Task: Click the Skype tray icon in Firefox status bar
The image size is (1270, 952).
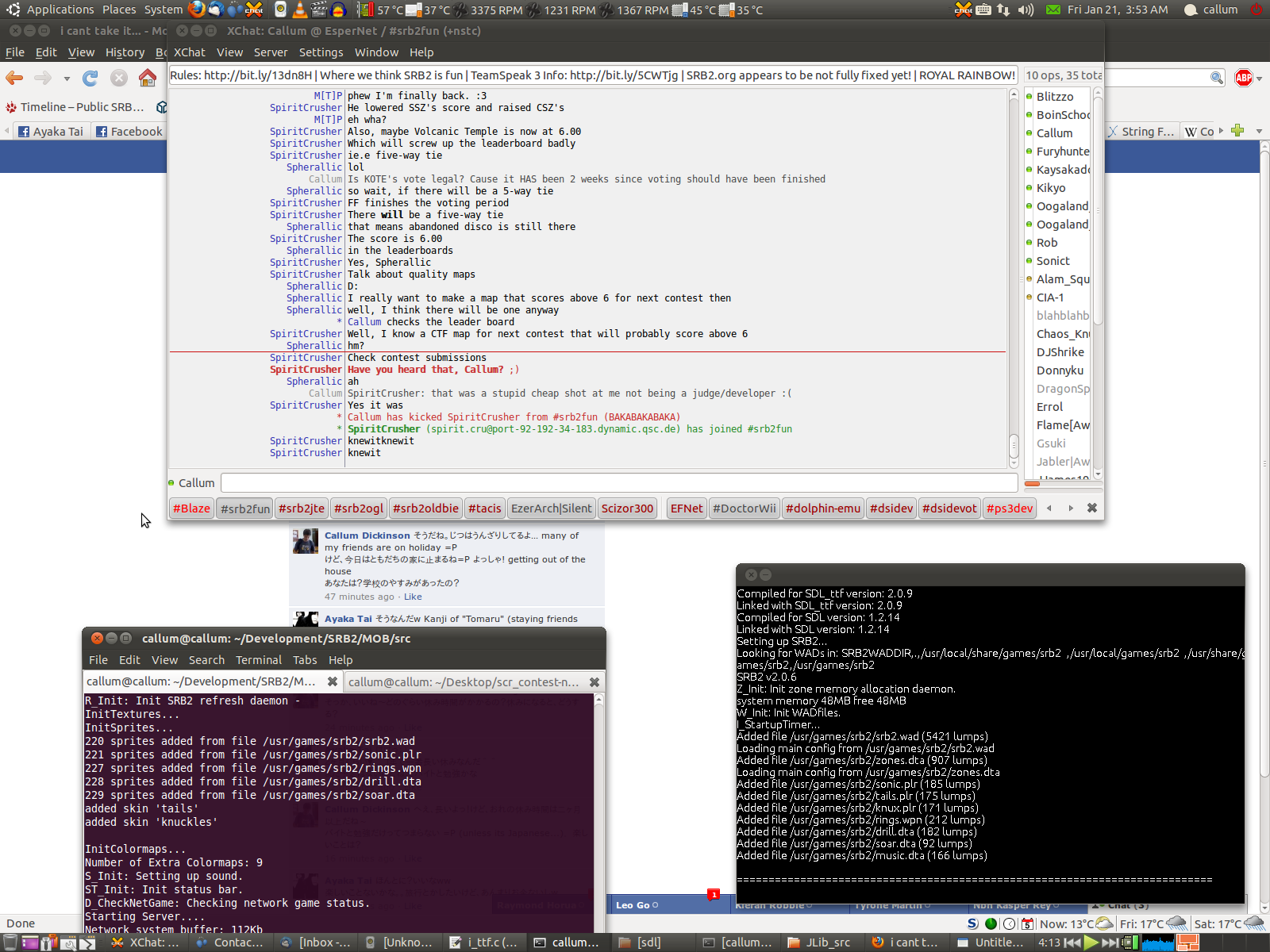Action: [973, 923]
